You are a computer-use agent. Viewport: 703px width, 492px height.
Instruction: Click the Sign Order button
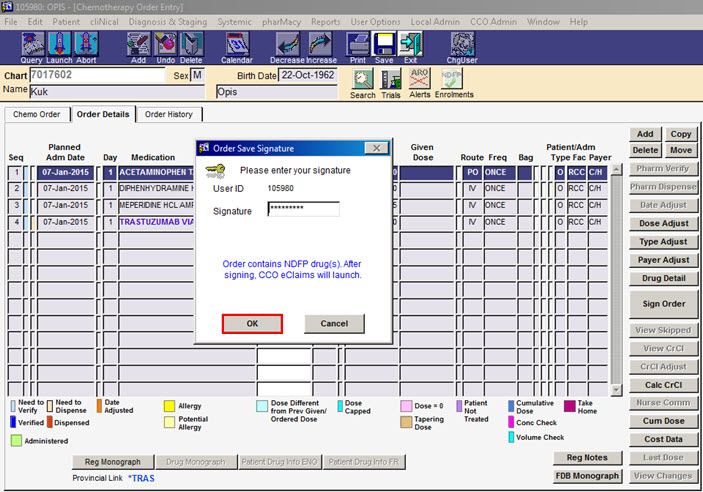click(x=664, y=304)
